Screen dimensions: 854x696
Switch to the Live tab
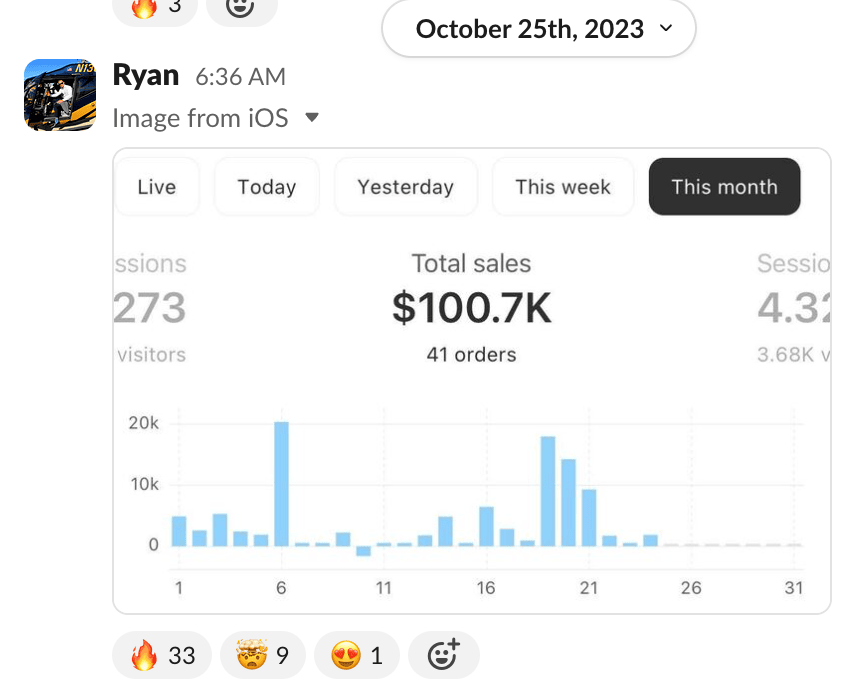(157, 187)
